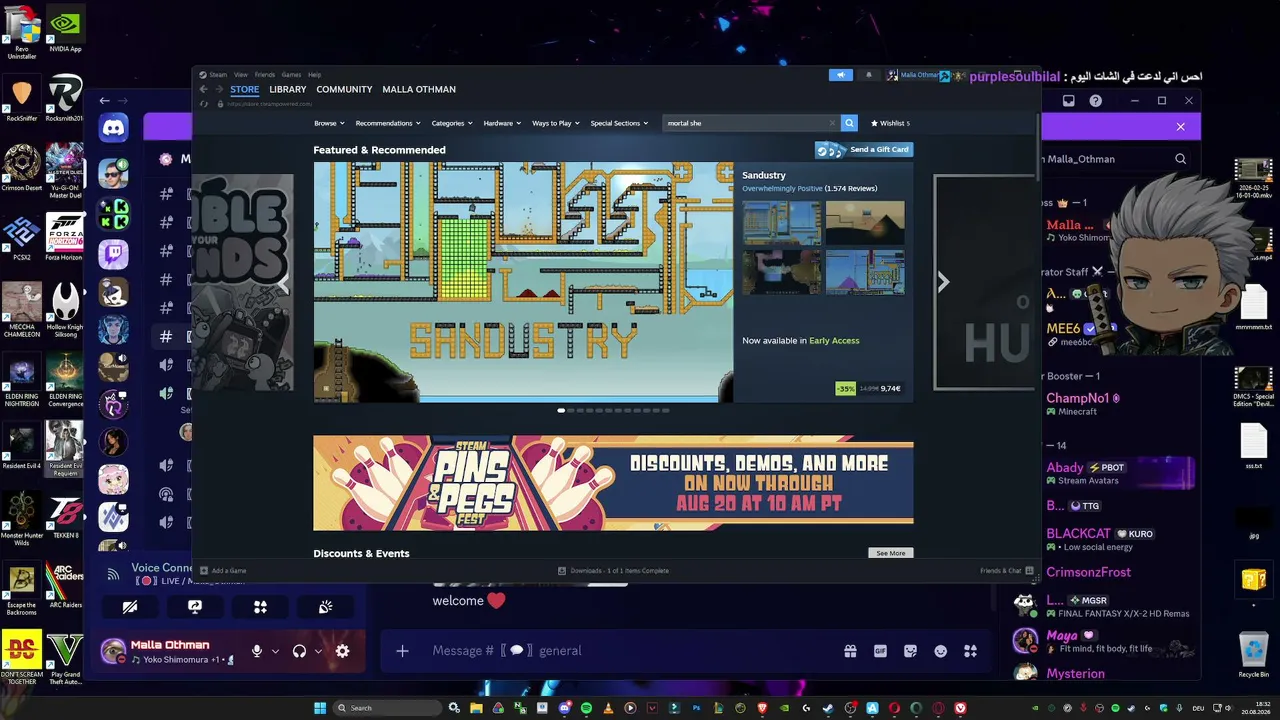Open NVIDIA App desktop shortcut

(x=65, y=30)
